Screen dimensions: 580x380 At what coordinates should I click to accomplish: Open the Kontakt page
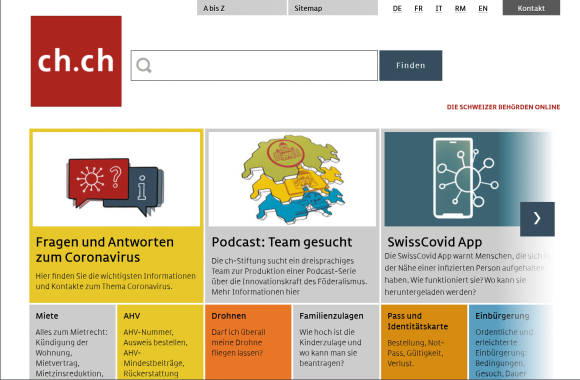531,8
